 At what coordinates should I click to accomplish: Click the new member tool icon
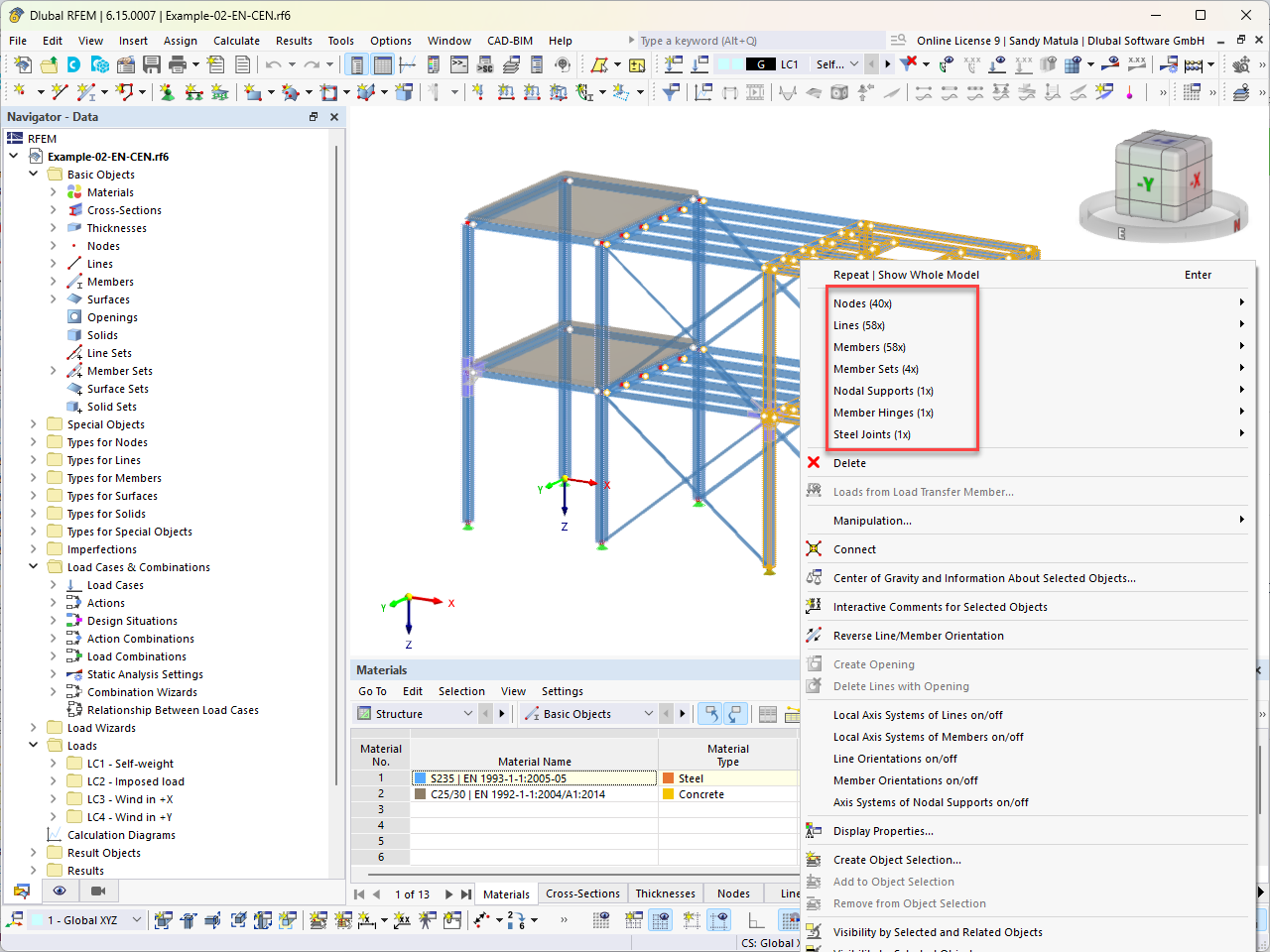(x=87, y=92)
